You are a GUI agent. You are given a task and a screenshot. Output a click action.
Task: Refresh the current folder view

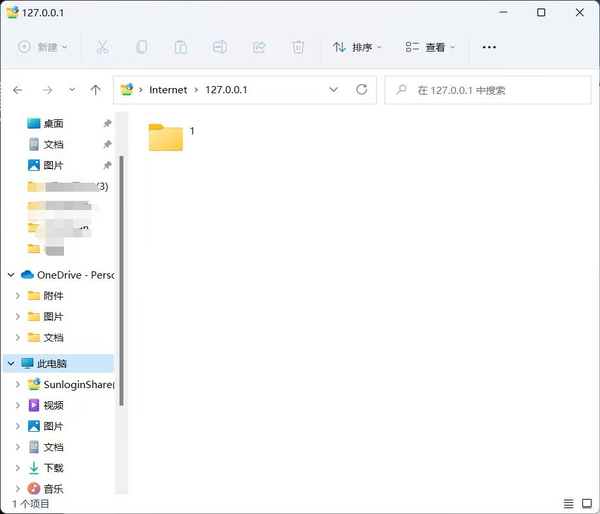click(x=361, y=90)
